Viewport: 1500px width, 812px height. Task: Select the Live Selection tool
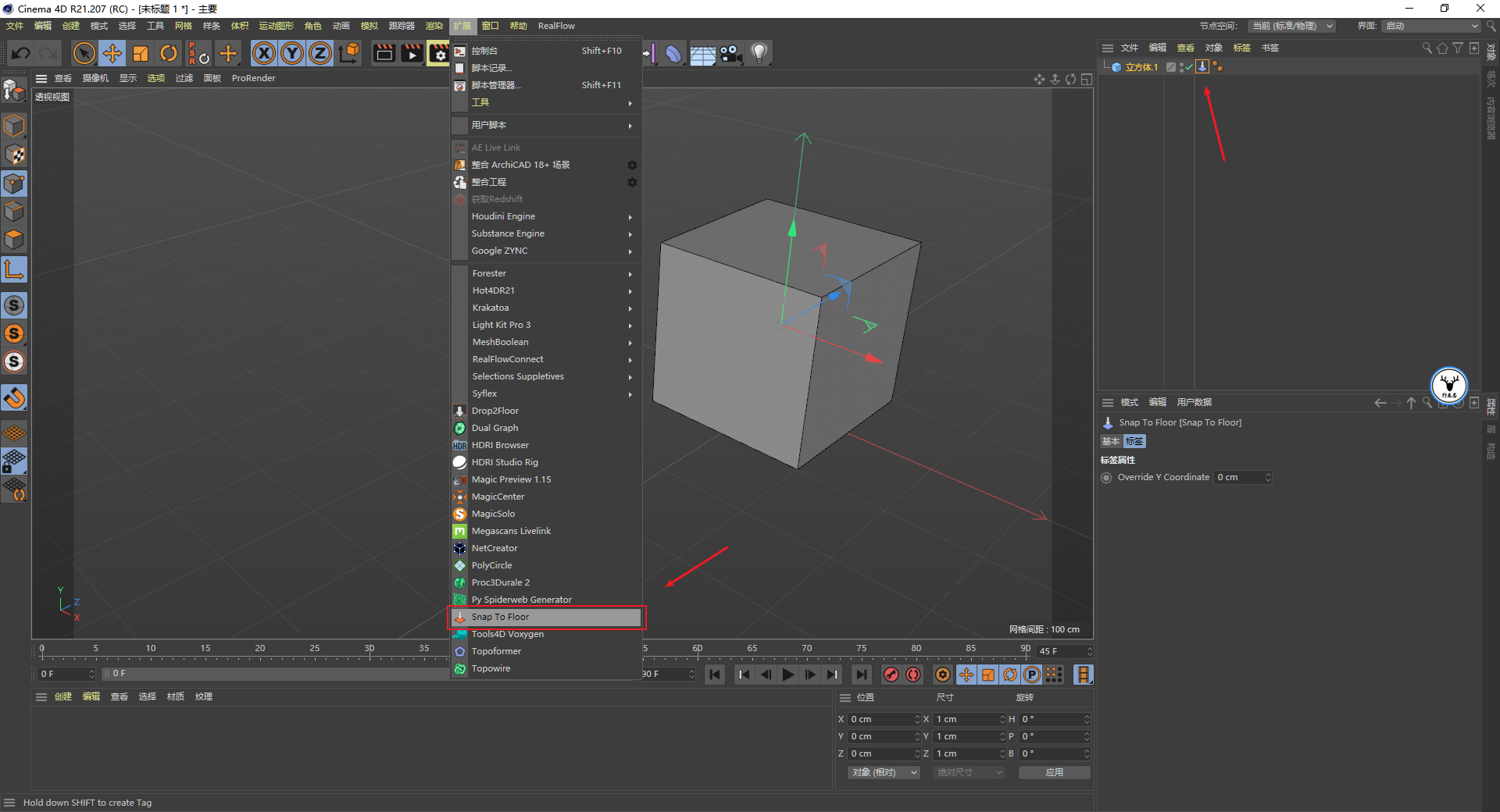point(84,54)
